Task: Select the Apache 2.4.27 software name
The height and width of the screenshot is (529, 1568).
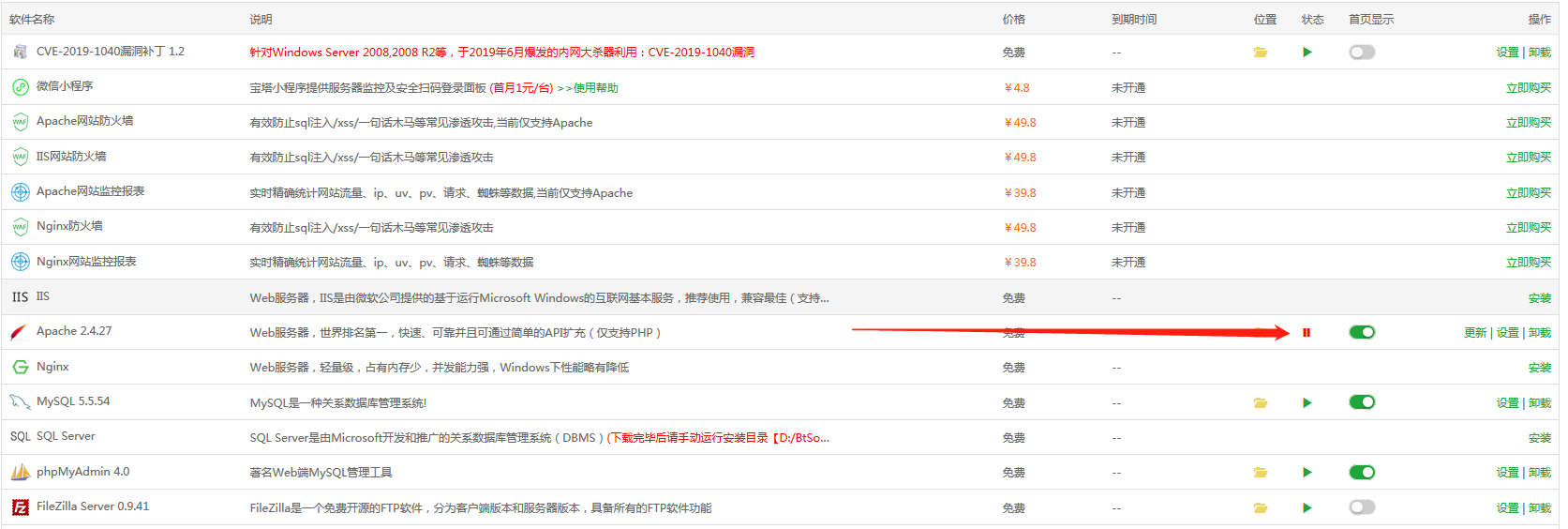Action: point(74,331)
